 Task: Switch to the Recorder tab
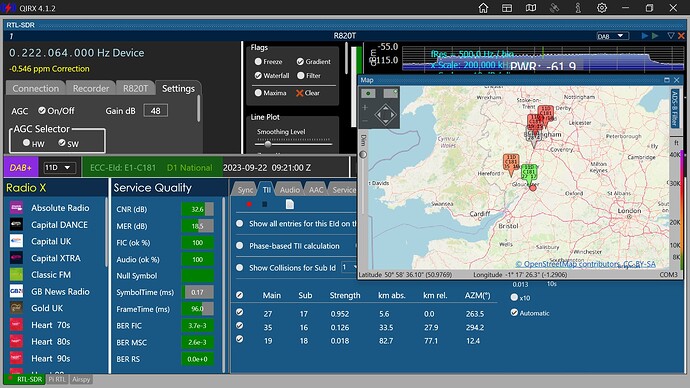91,88
